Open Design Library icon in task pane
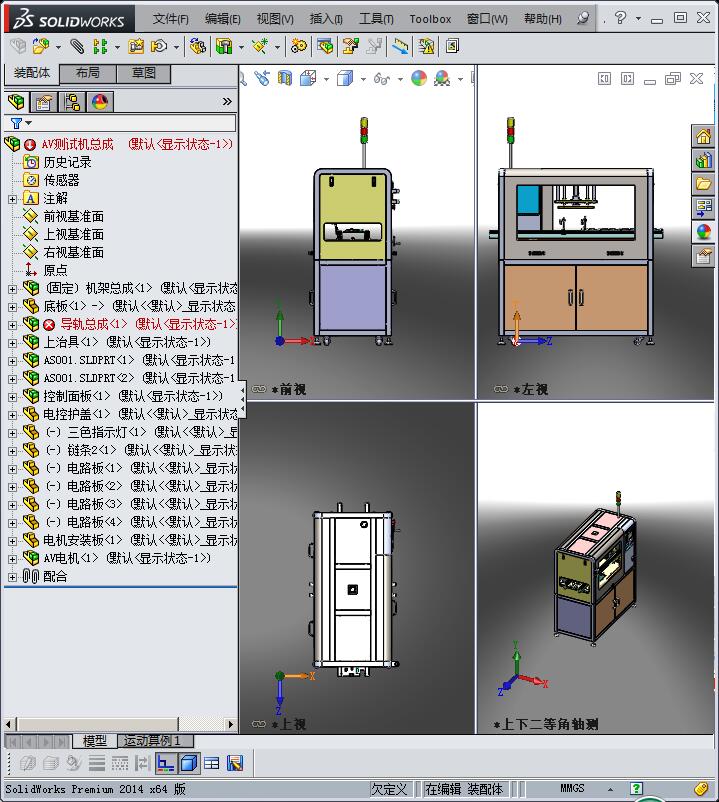Screen dimensions: 719x802 coord(703,160)
